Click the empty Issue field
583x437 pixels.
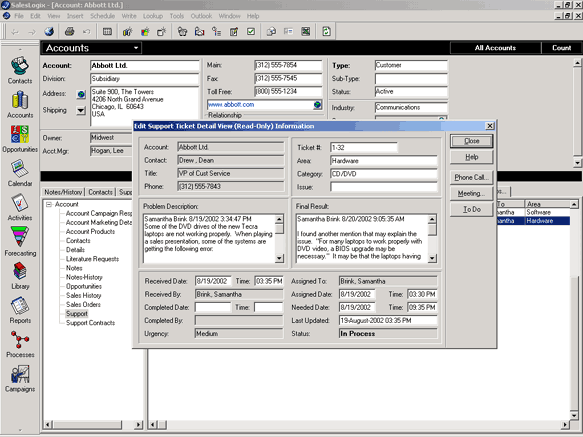(383, 187)
